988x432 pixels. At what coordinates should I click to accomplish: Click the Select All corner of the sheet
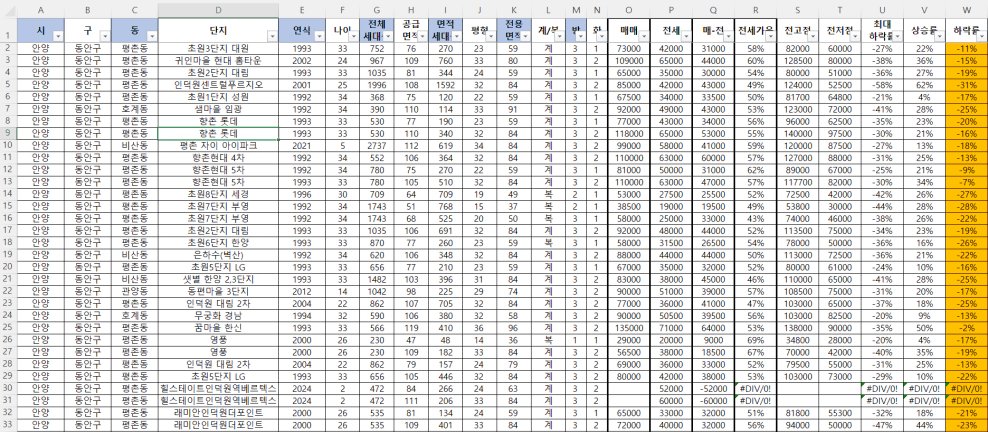pyautogui.click(x=8, y=9)
